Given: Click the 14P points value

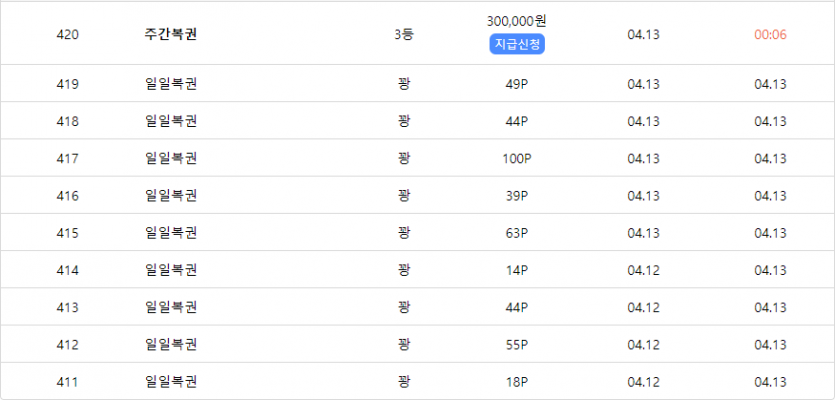Looking at the screenshot, I should click(517, 271).
